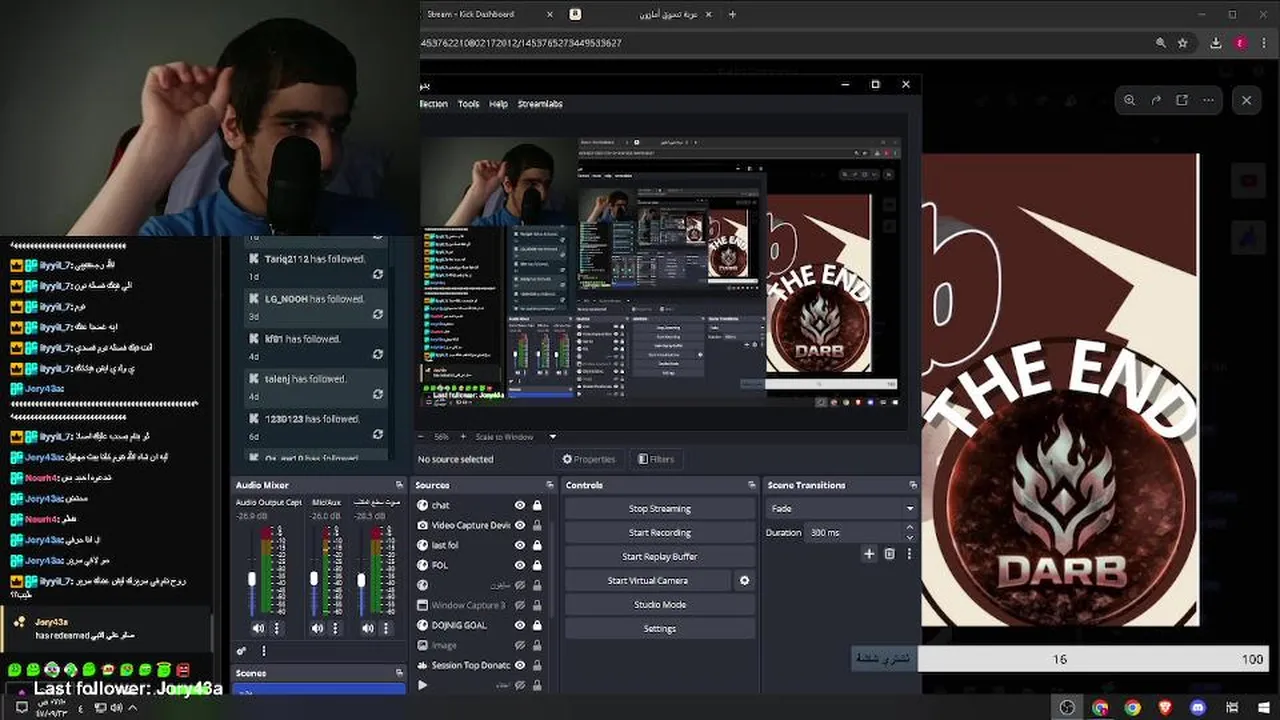
Task: Bookmark this page star icon
Action: pos(1182,43)
